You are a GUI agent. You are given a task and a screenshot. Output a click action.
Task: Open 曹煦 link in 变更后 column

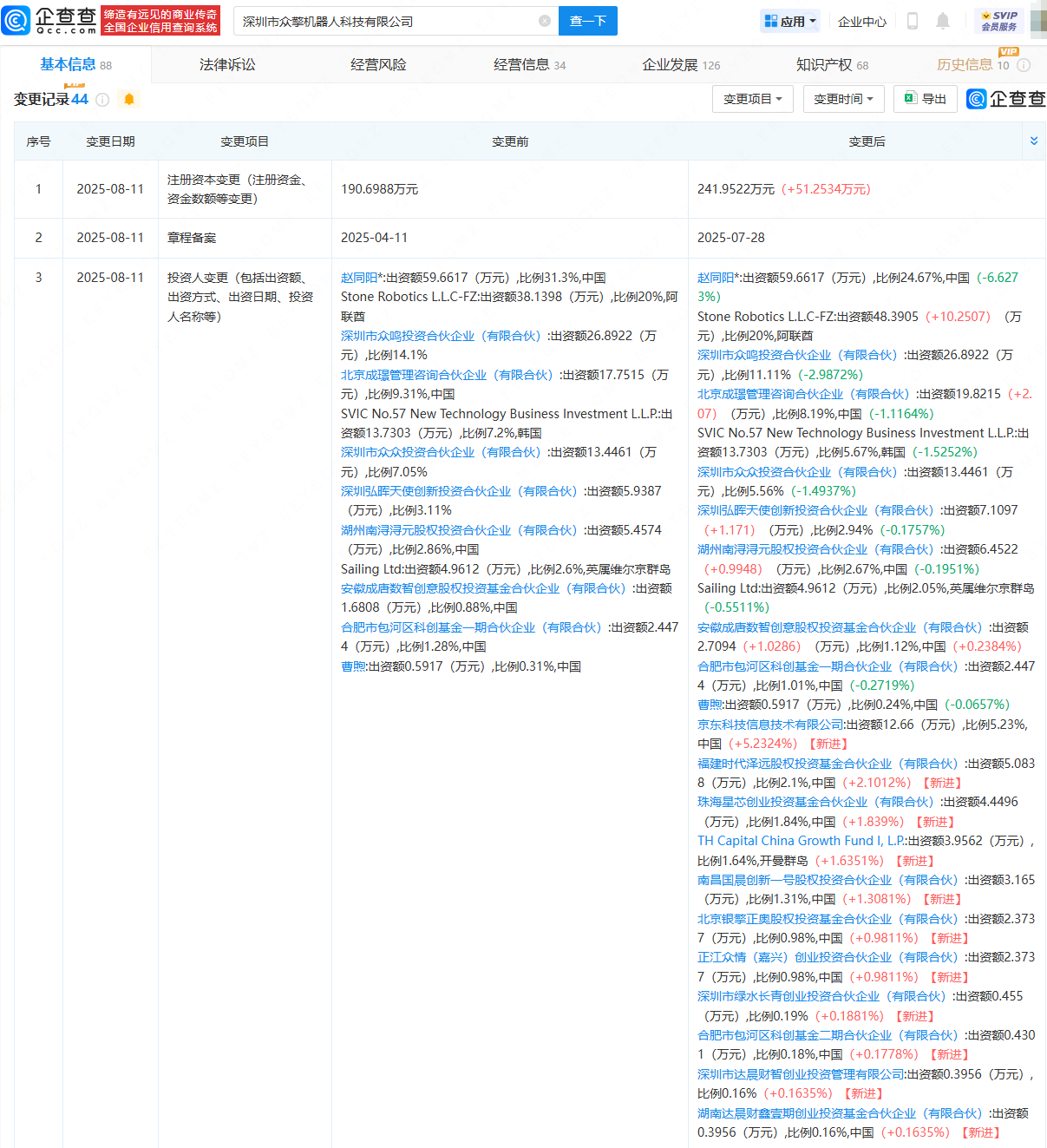[710, 705]
